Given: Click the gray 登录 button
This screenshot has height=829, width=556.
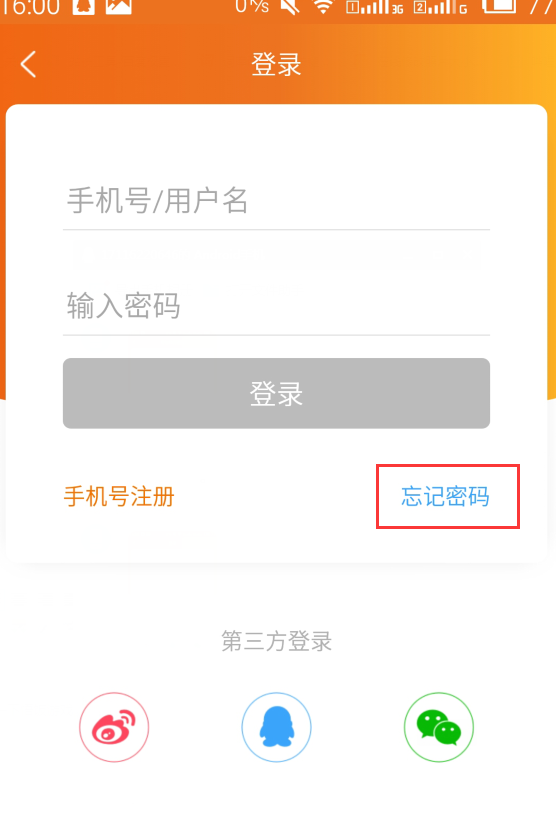Looking at the screenshot, I should point(276,393).
